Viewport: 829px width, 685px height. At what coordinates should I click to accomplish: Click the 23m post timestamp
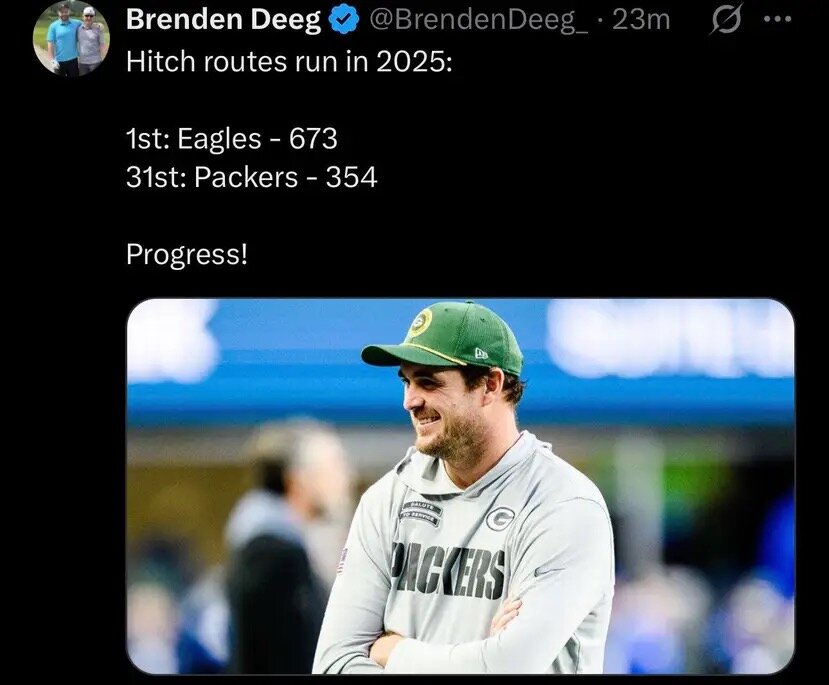pos(641,19)
